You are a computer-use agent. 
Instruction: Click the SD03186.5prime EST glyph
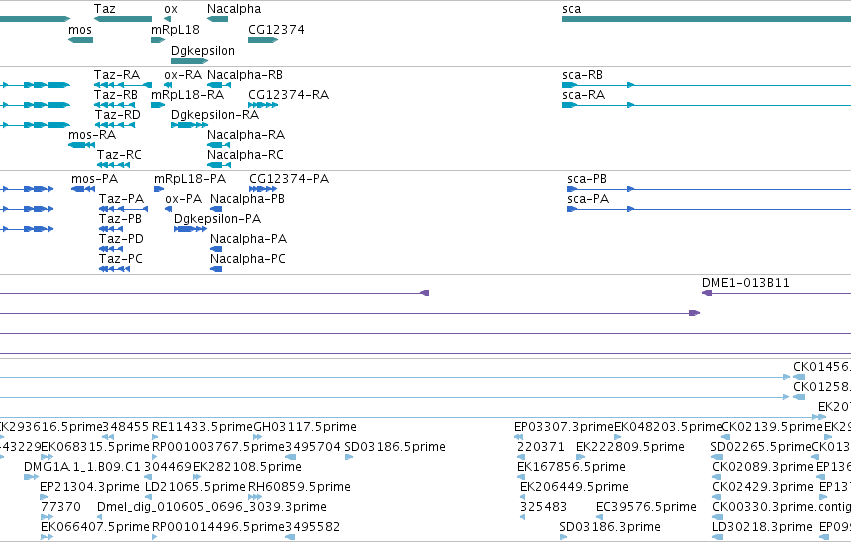click(x=348, y=457)
